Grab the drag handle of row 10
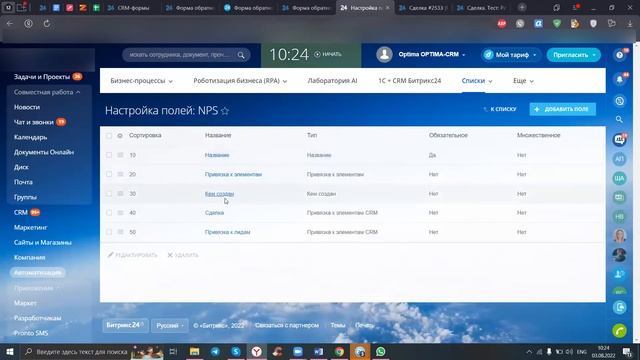 (120, 155)
